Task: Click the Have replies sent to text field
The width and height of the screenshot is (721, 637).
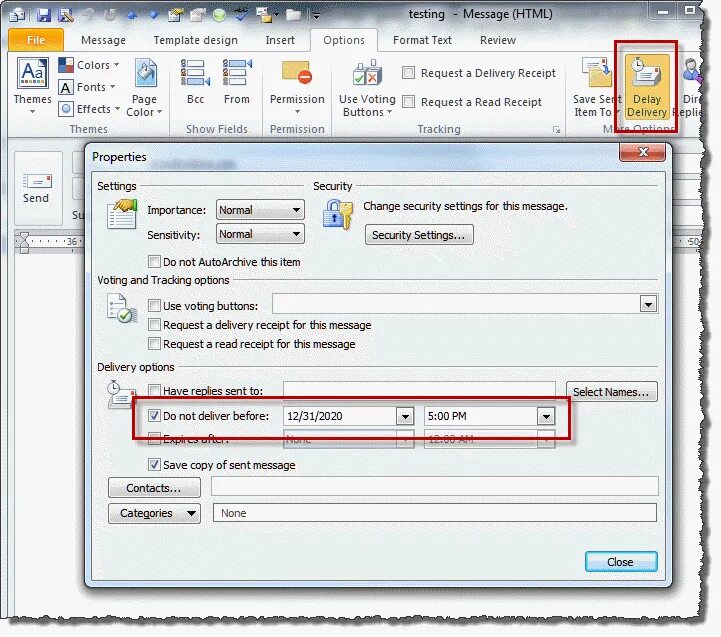Action: click(x=419, y=390)
